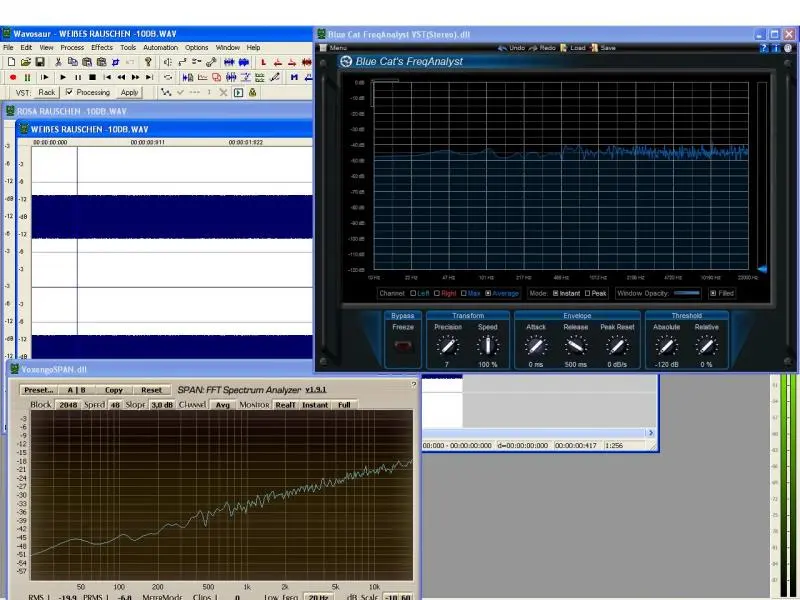Toggle the Filled checkbox in FreqAnalyst
Viewport: 800px width, 600px height.
point(712,294)
